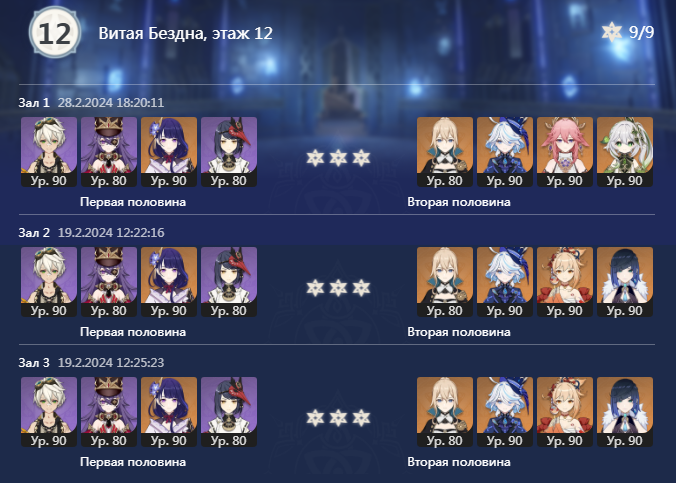Image resolution: width=676 pixels, height=483 pixels.
Task: Click the Зал 1 timestamp 28.2.2024 18:20:11
Action: pos(111,103)
